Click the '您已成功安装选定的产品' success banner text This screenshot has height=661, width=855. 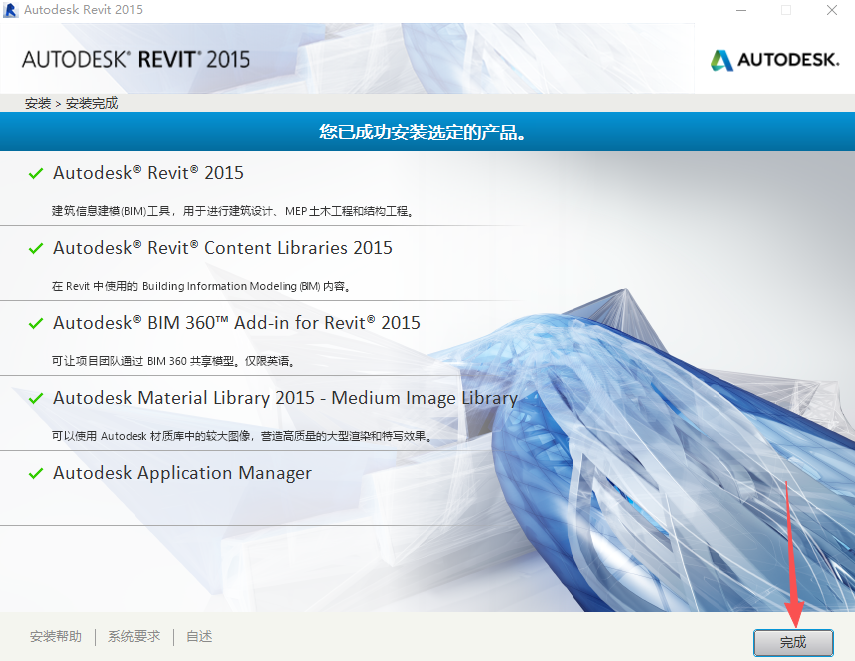423,132
